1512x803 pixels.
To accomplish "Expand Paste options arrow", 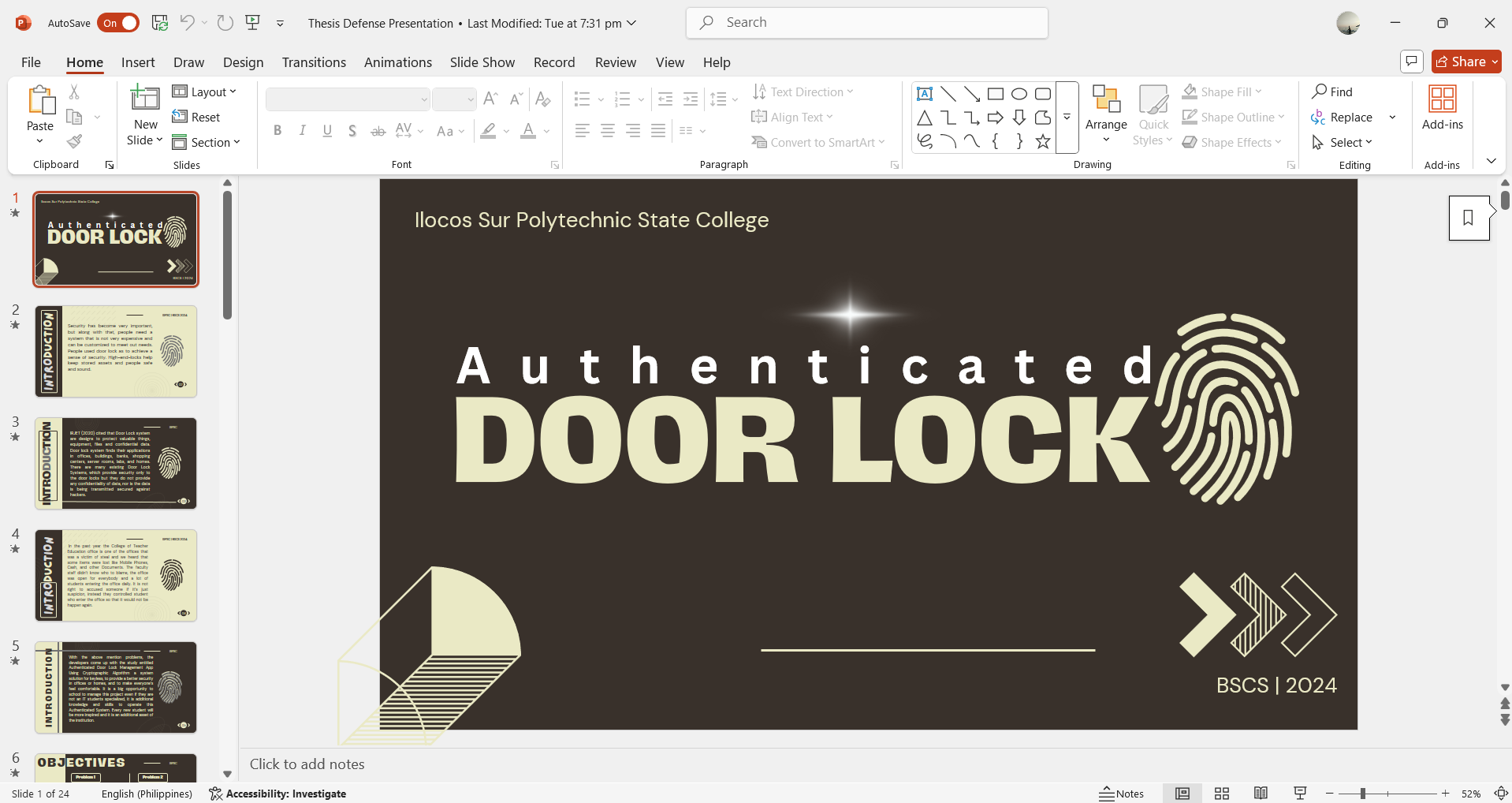I will tap(39, 141).
